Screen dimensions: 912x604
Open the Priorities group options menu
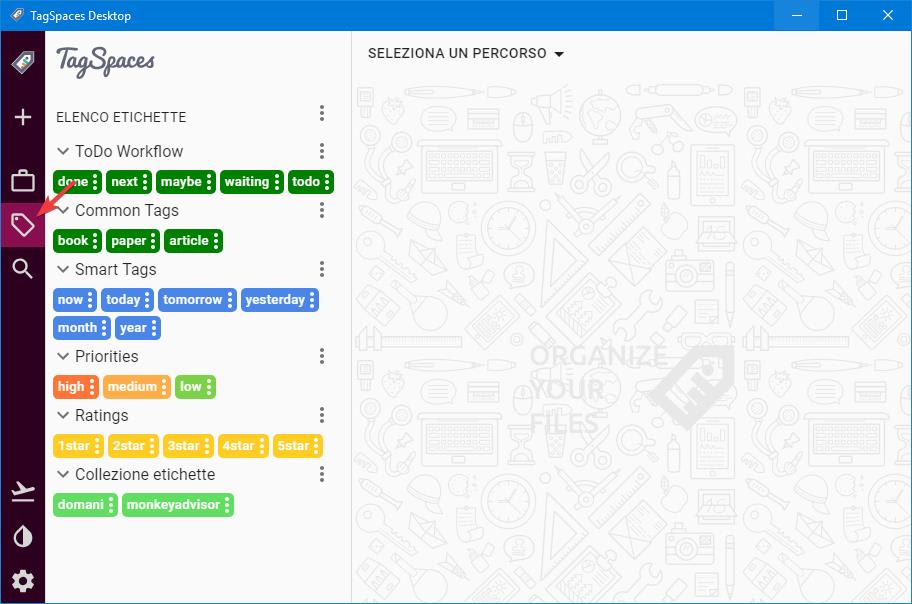point(322,356)
